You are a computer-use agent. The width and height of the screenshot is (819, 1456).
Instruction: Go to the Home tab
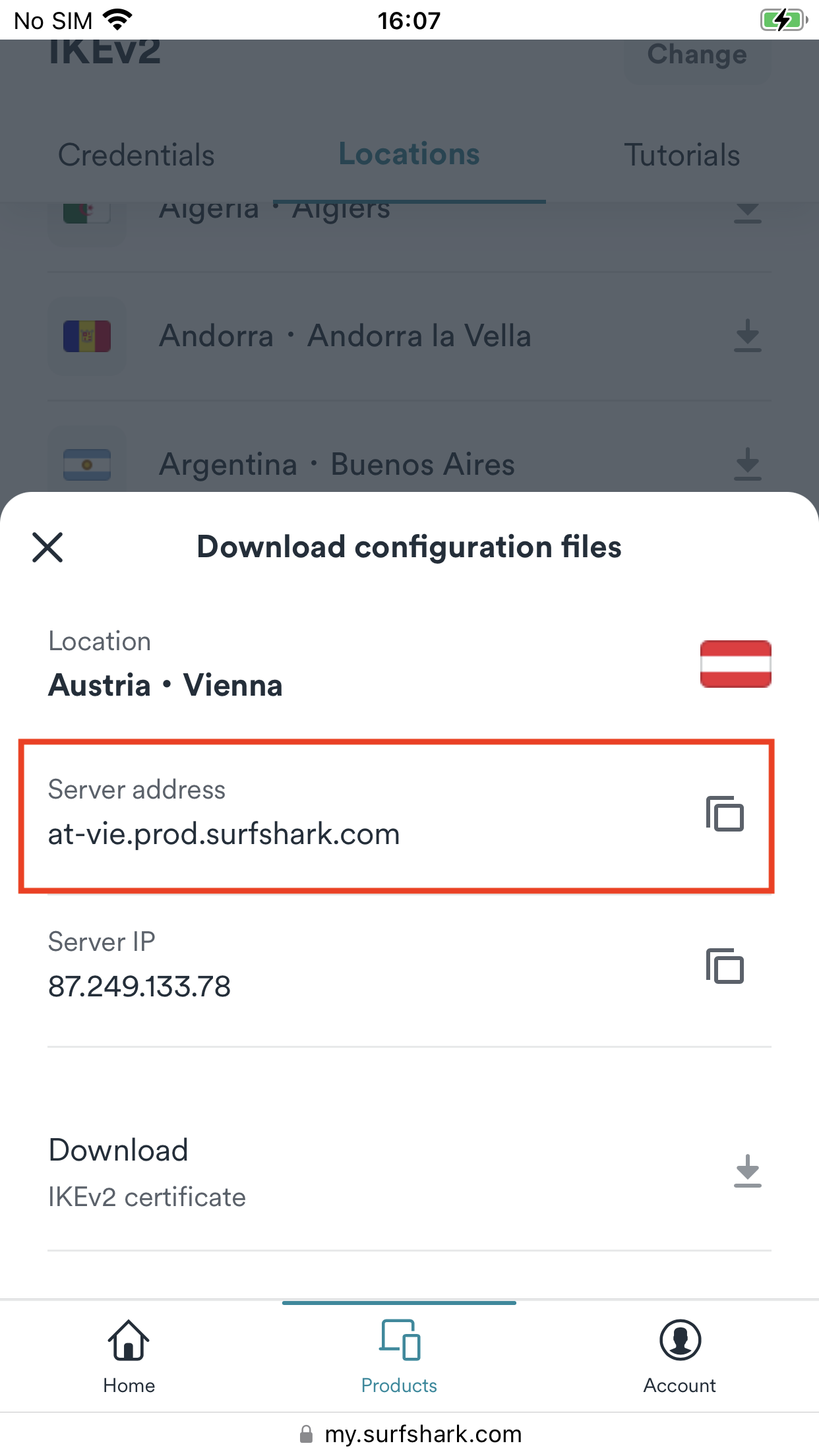[129, 1356]
